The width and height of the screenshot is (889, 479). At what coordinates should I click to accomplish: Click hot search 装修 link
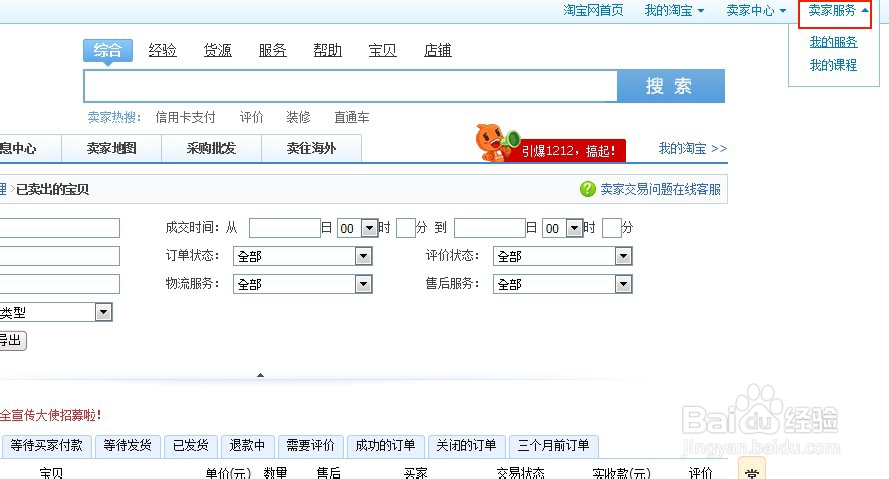298,117
